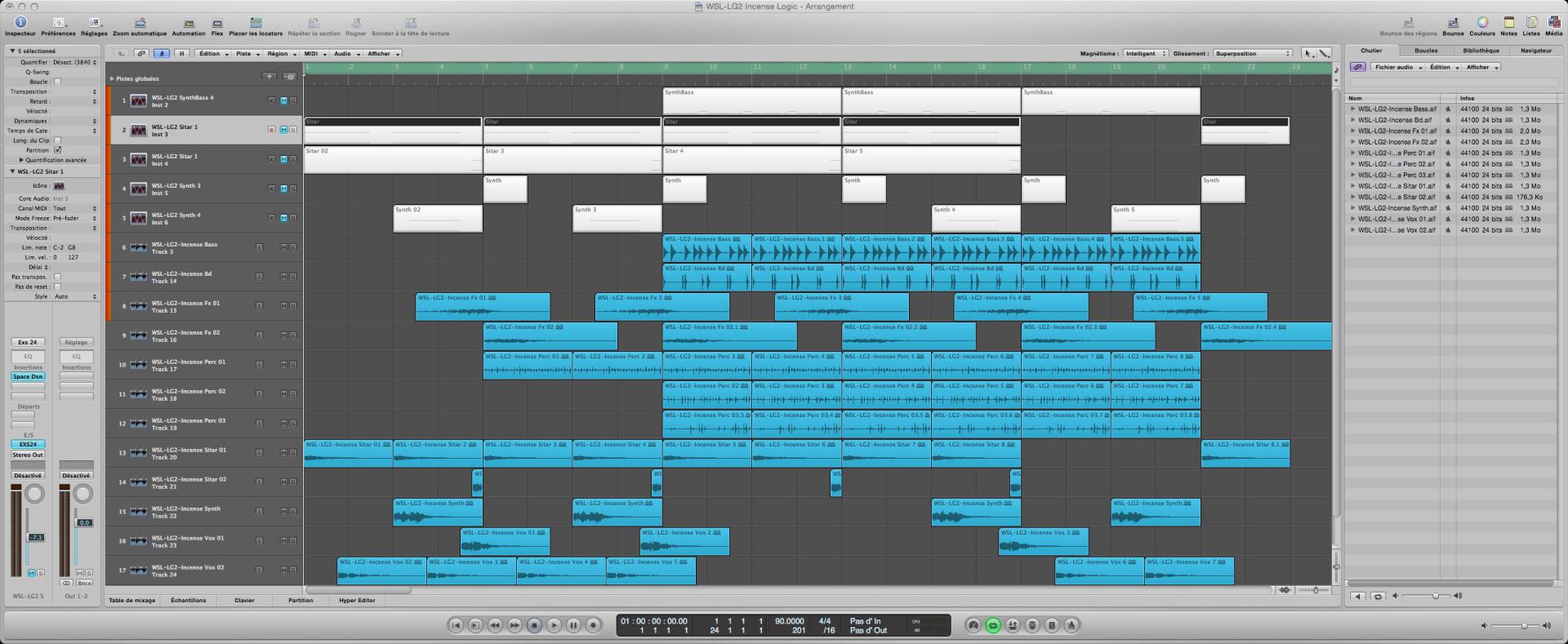Click the H hide view button
This screenshot has height=644, width=1568.
[181, 54]
